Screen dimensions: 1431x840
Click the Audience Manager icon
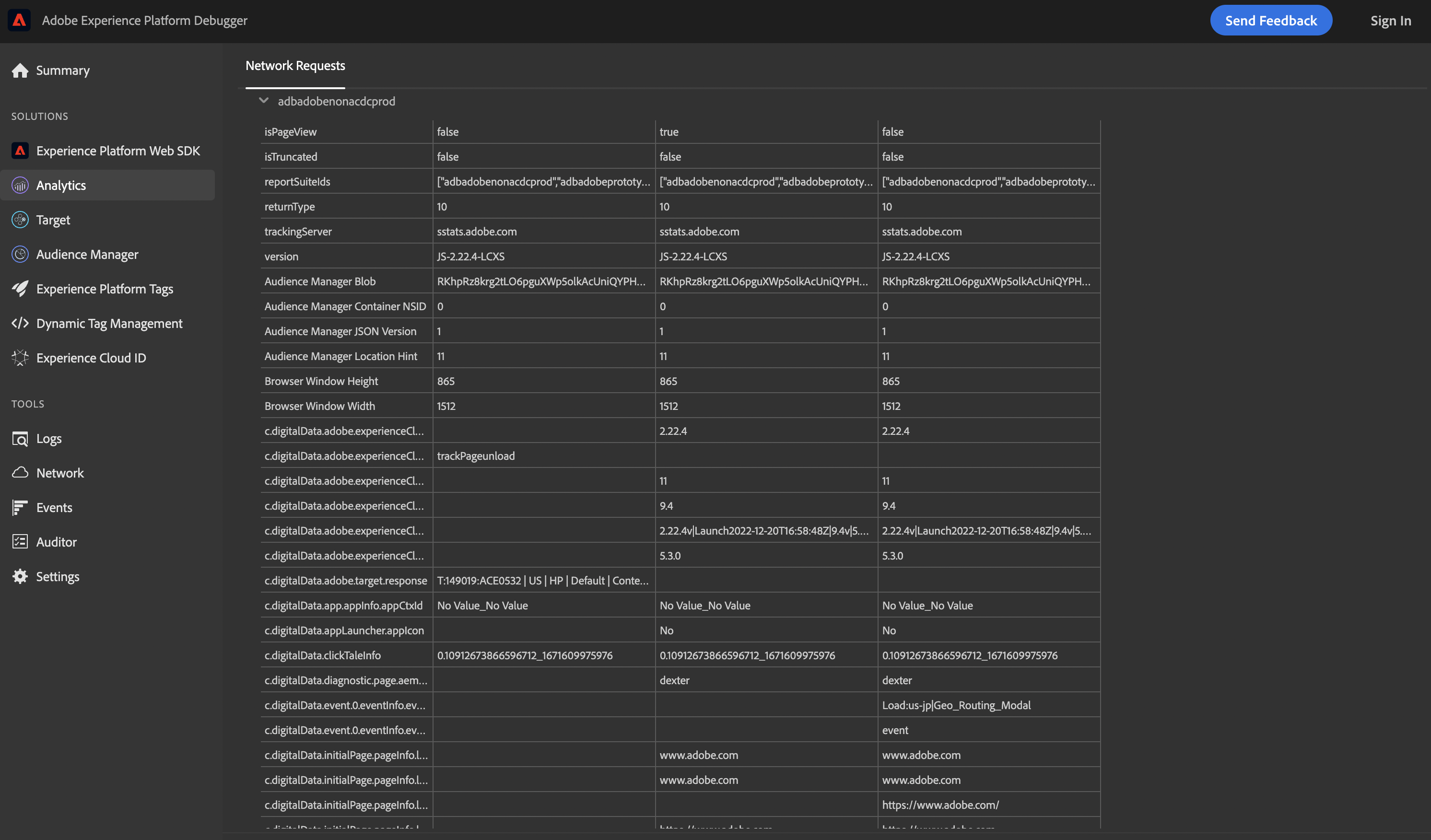(20, 254)
